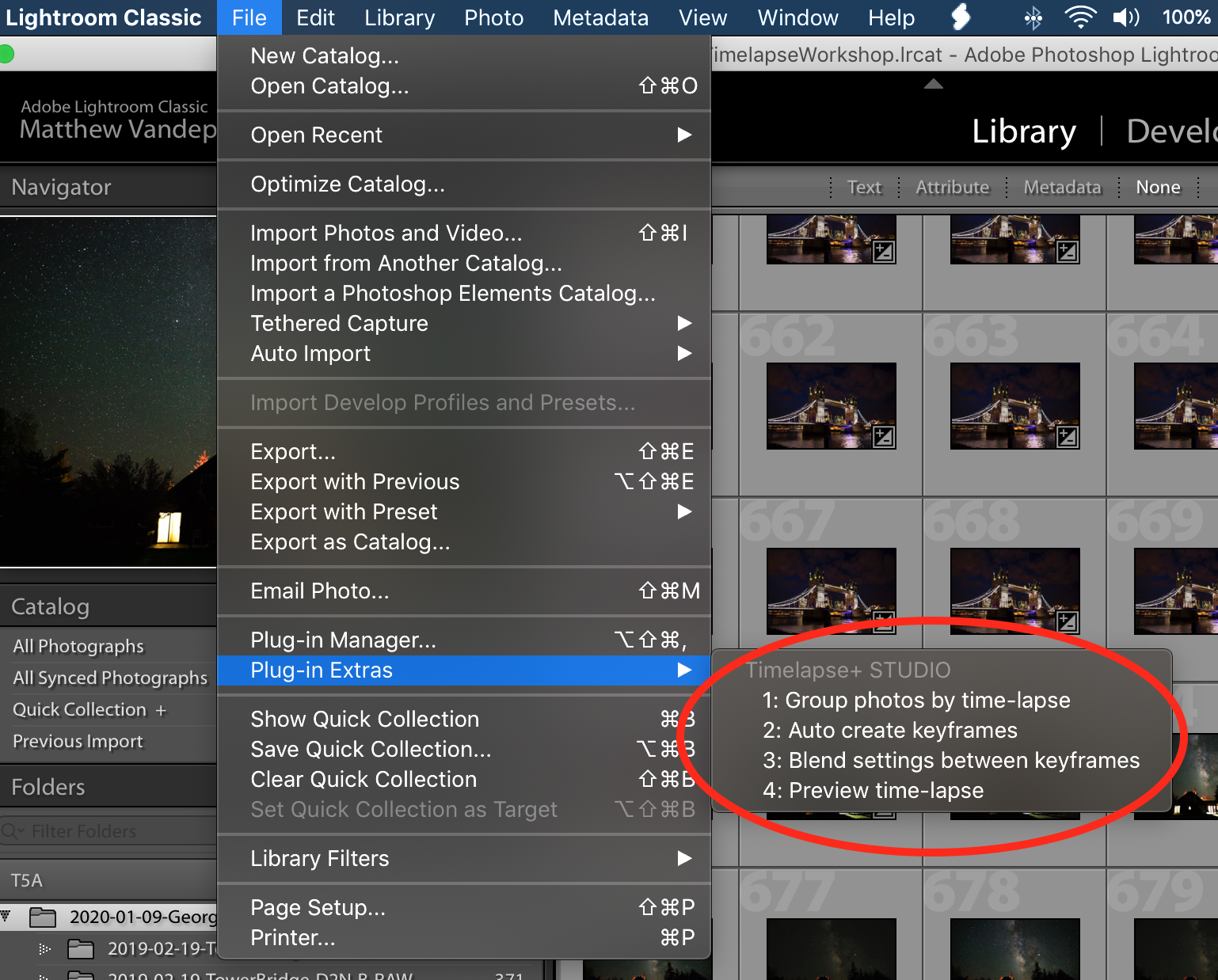The height and width of the screenshot is (980, 1218).
Task: Click develop badge on thumbnail 668
Action: [x=1067, y=622]
